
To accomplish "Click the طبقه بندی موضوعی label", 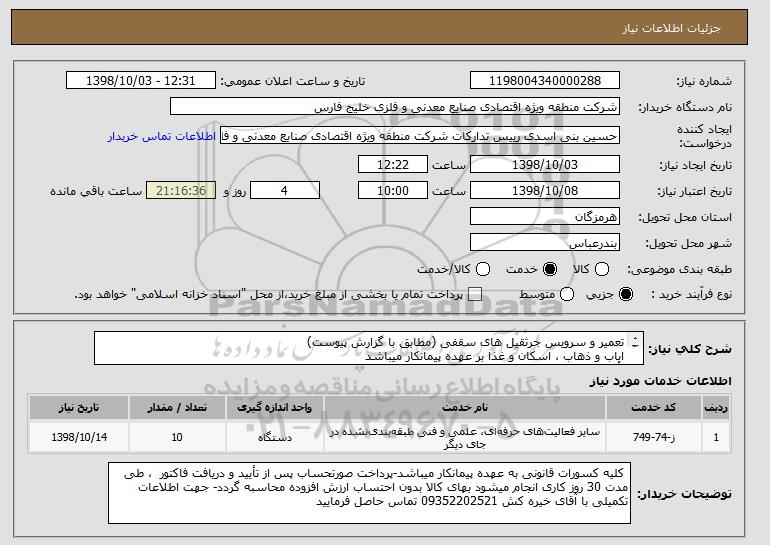I will [x=679, y=269].
